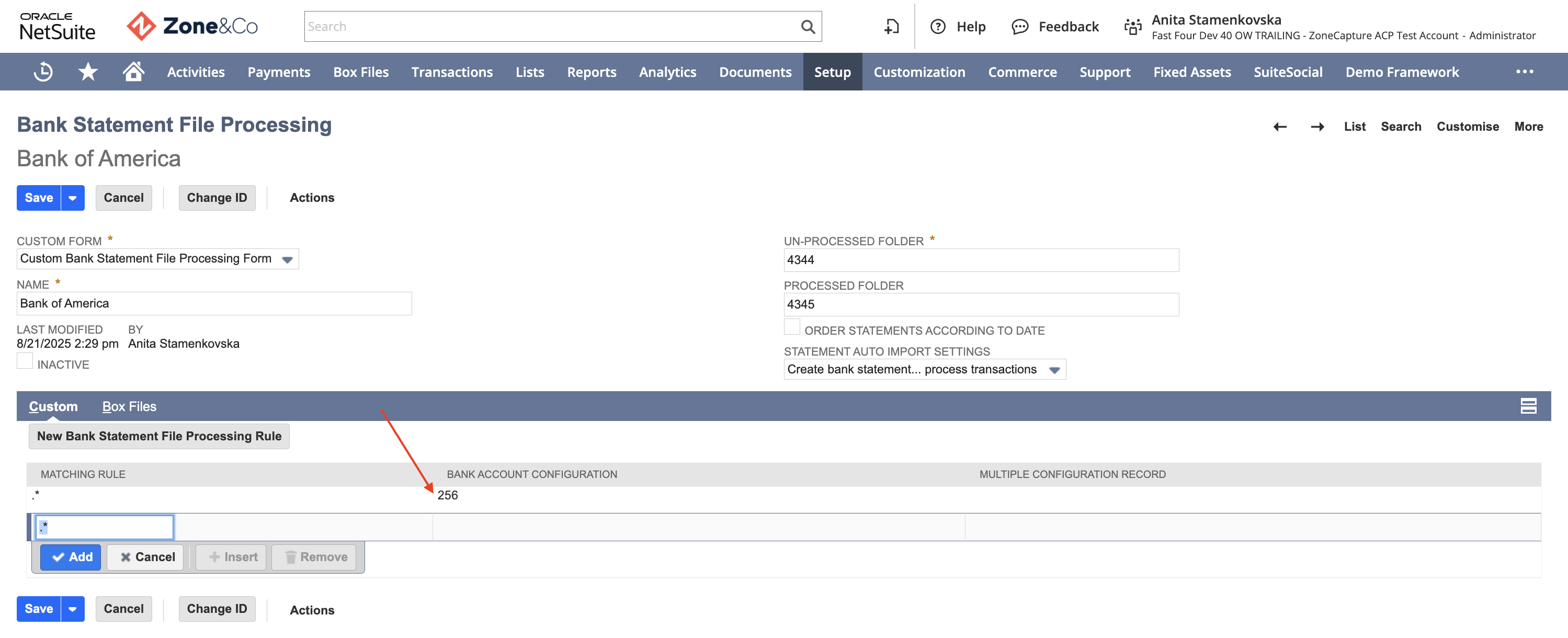
Task: Open Statement Auto Import Settings dropdown
Action: coord(1054,370)
